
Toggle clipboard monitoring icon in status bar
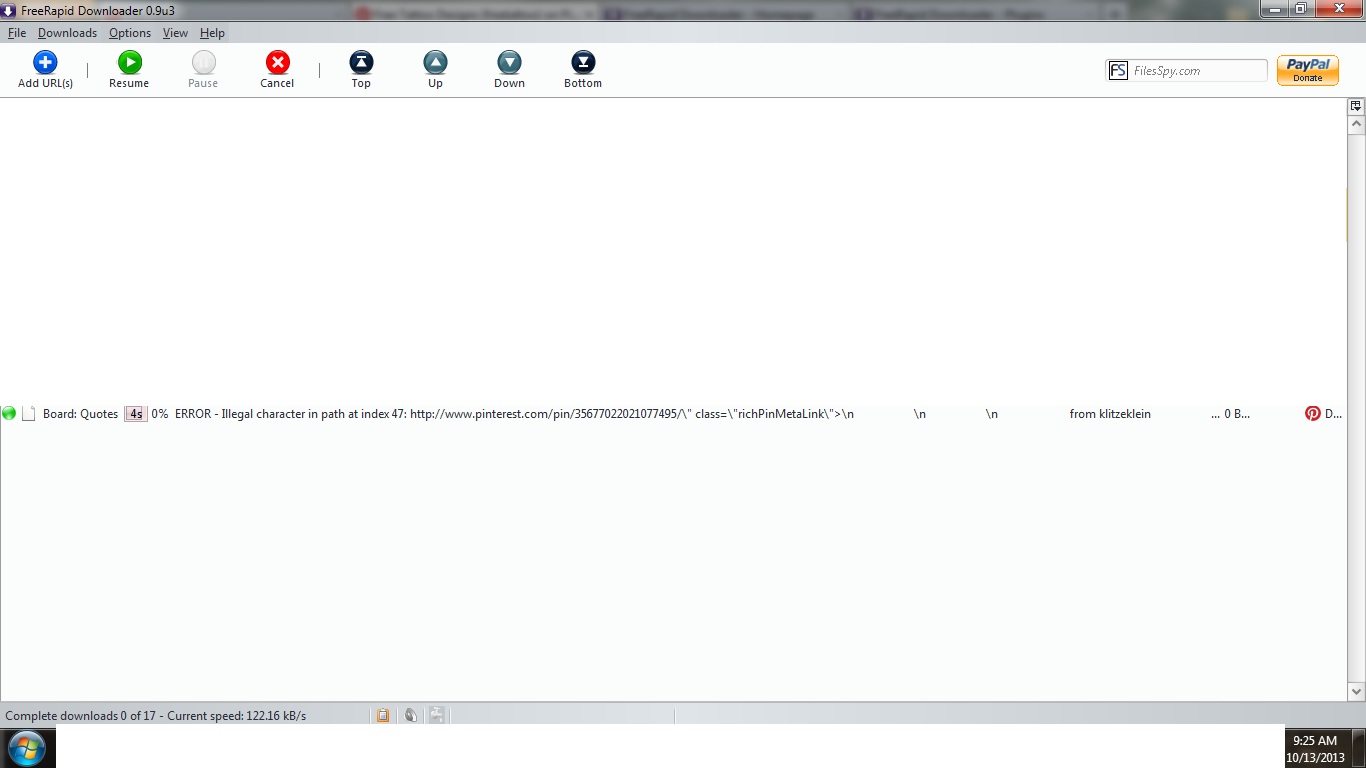[383, 715]
